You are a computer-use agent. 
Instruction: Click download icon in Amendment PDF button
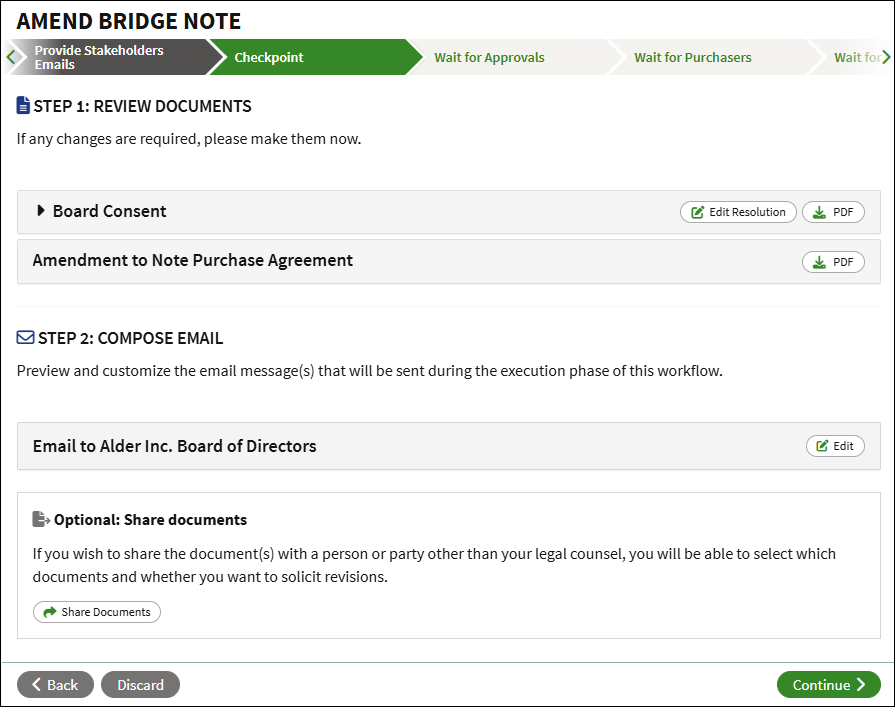coord(820,262)
